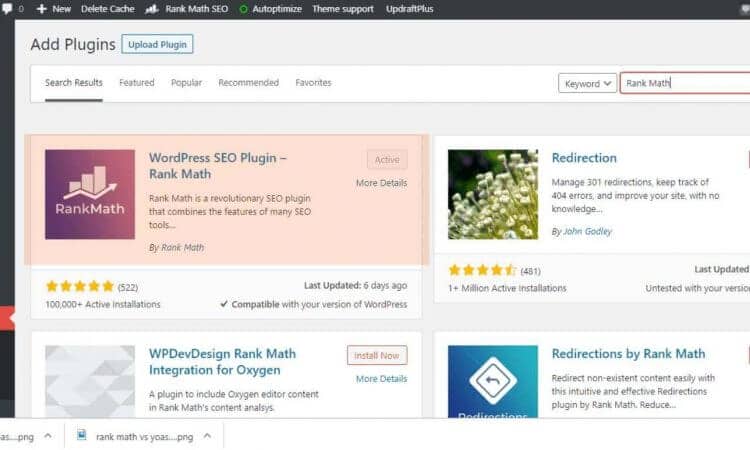Screen dimensions: 750x450
Task: Open the Redirections by Rank Math title link
Action: (628, 354)
